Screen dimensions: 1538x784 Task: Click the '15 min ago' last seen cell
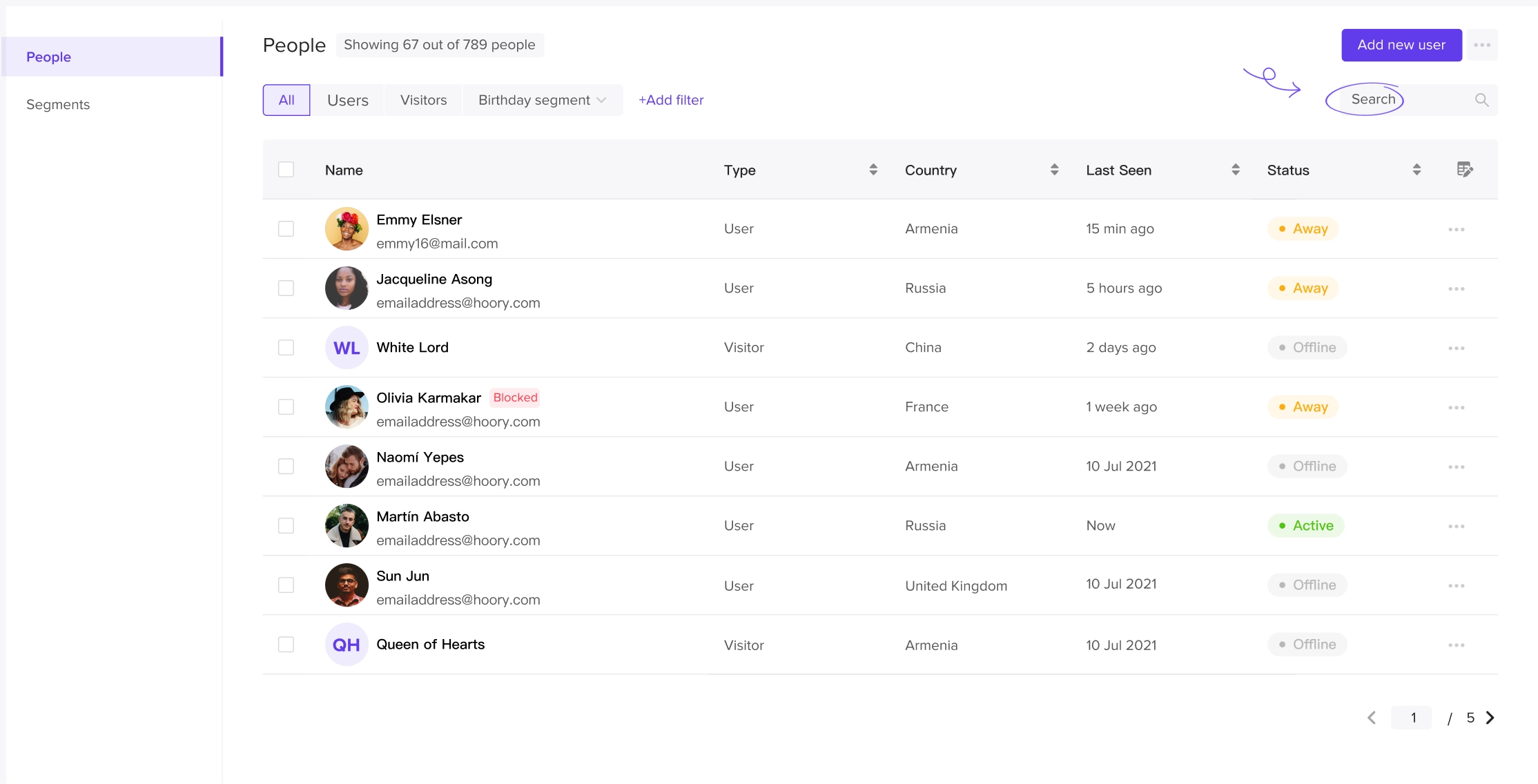[x=1120, y=229]
